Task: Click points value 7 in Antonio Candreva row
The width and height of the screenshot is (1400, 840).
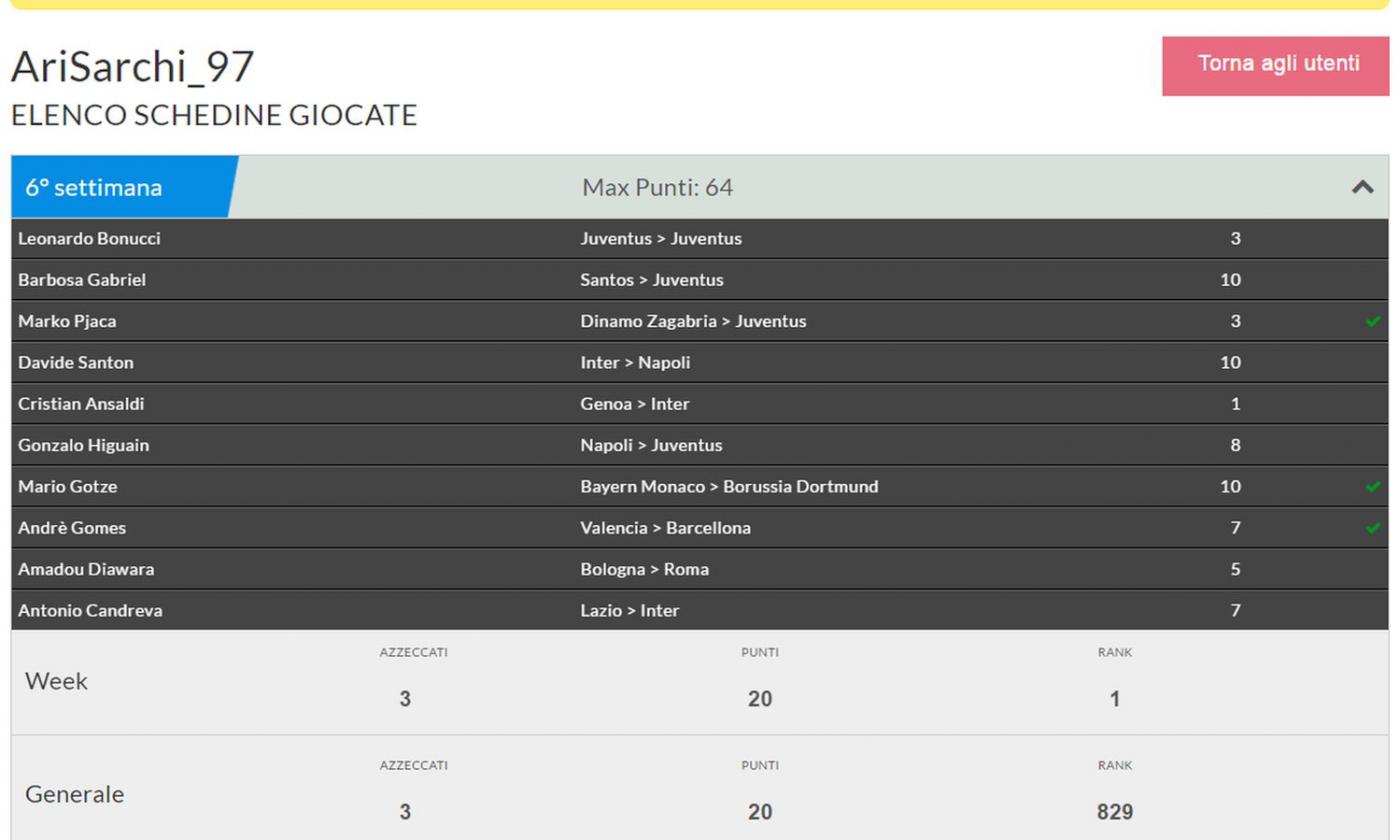Action: 1235,610
